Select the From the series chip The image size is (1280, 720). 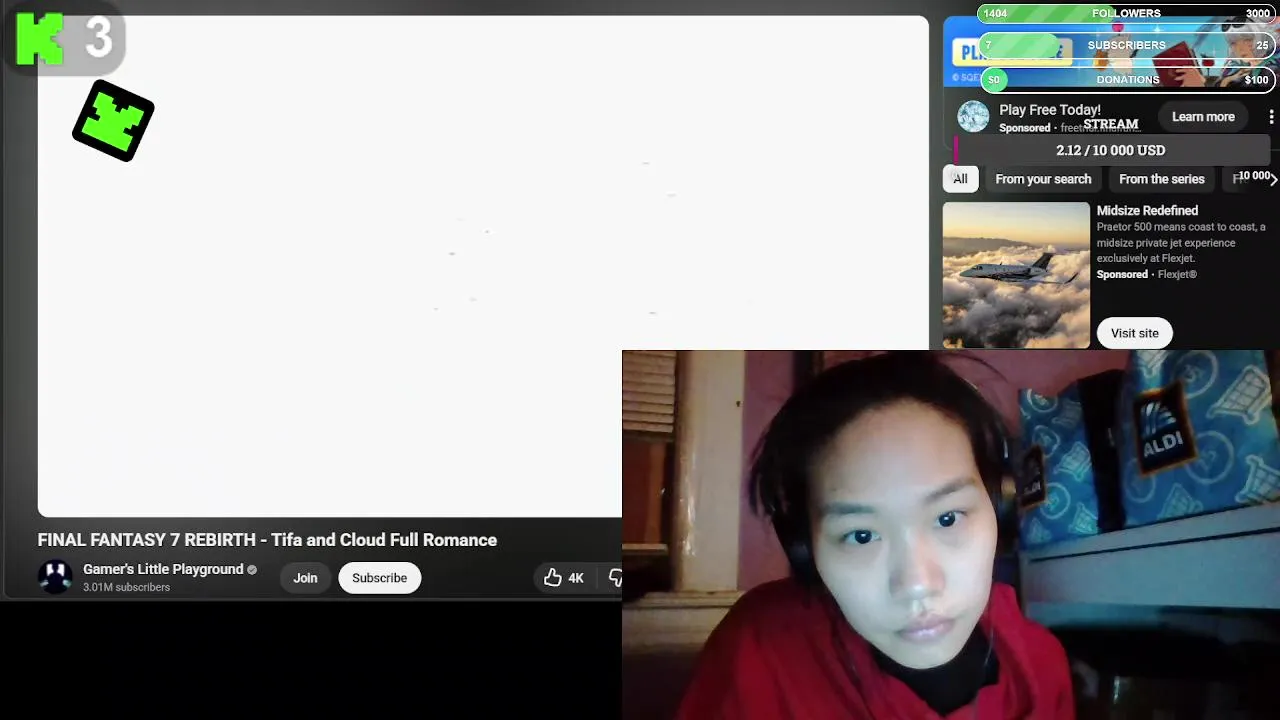[x=1162, y=179]
